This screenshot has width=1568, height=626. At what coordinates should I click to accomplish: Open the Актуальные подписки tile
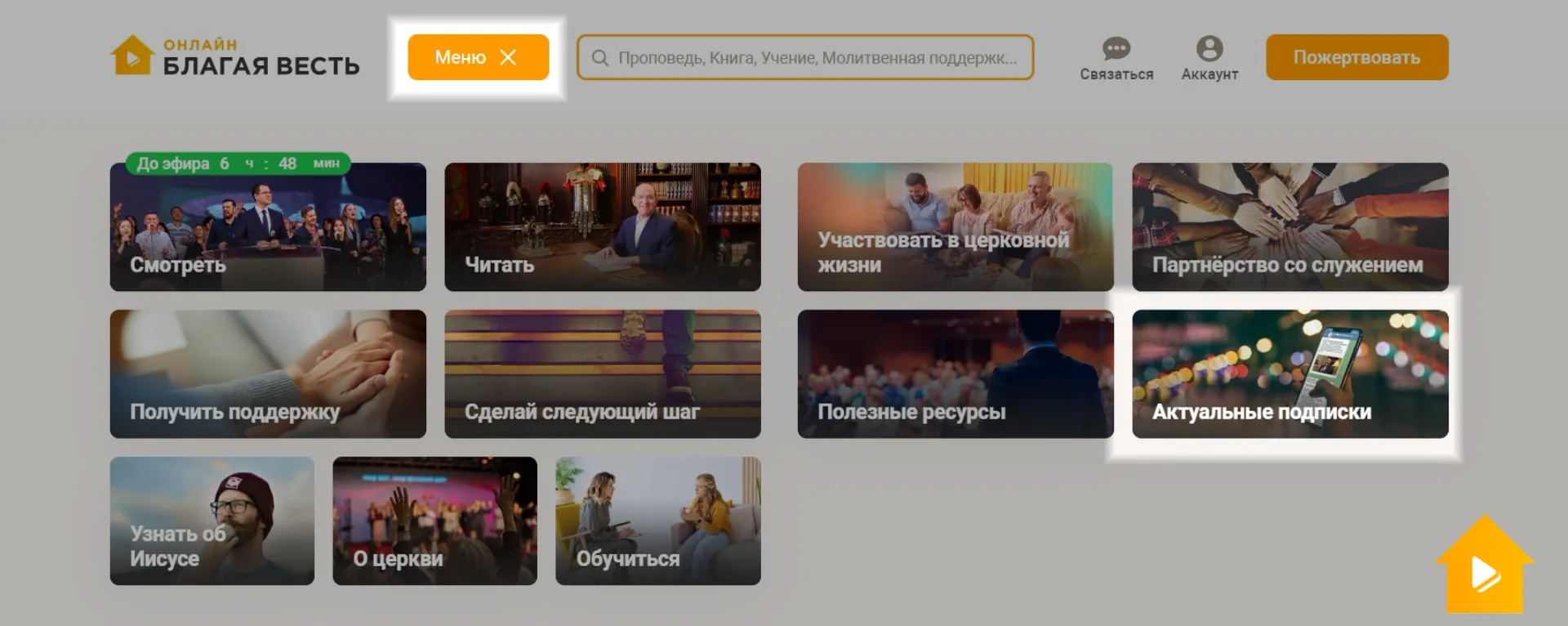(x=1290, y=374)
